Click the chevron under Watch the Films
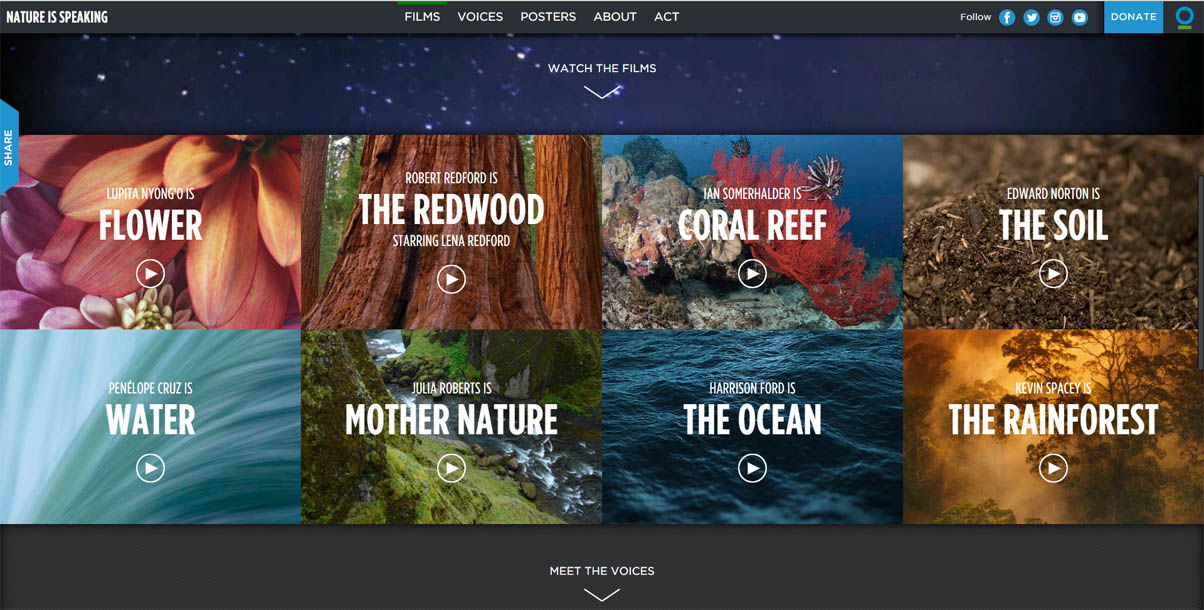1204x610 pixels. tap(602, 92)
